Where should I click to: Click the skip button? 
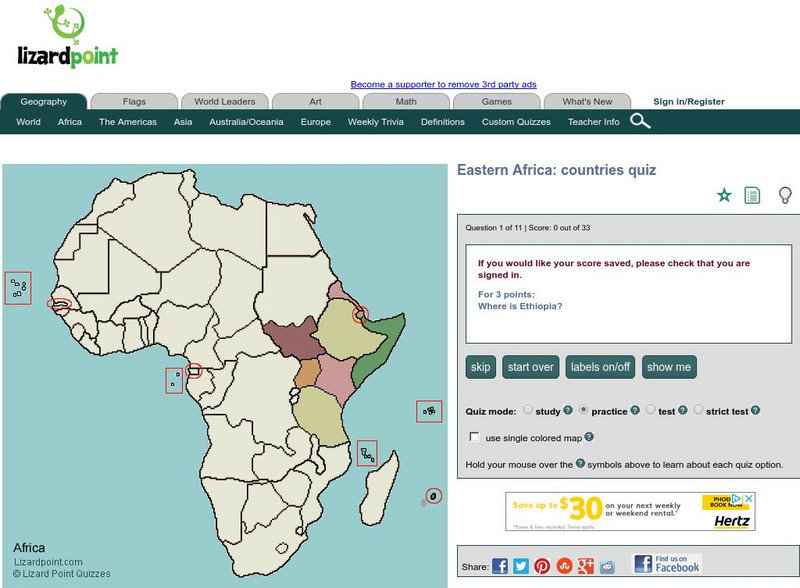481,367
